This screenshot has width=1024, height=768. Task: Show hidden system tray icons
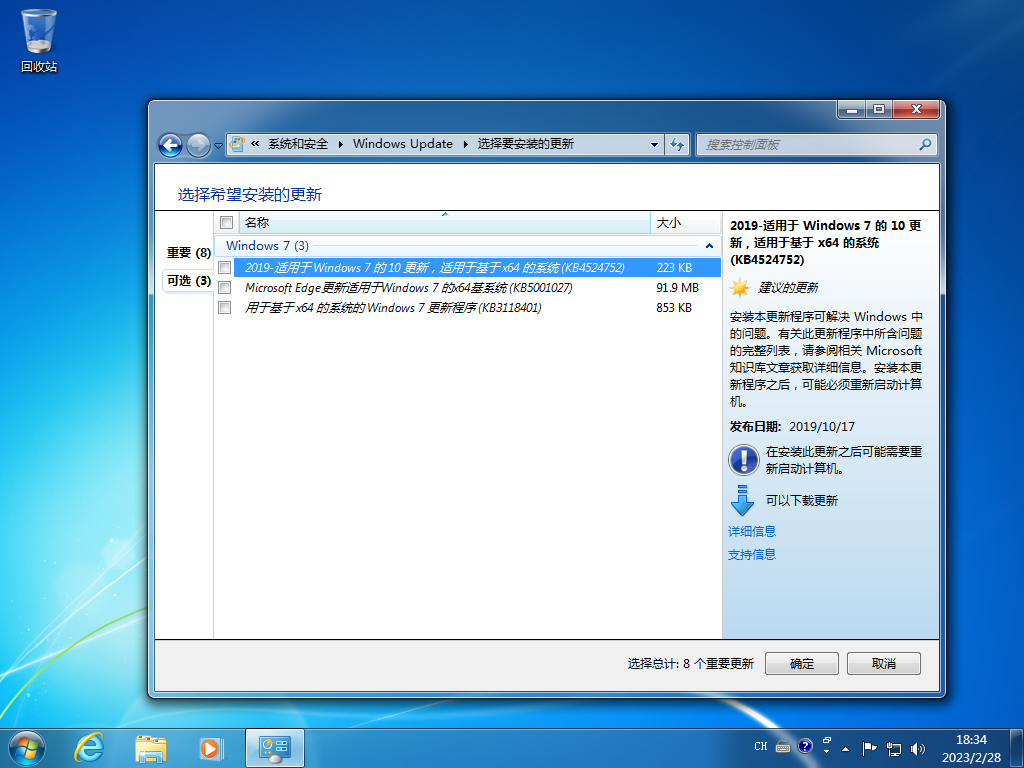click(846, 748)
